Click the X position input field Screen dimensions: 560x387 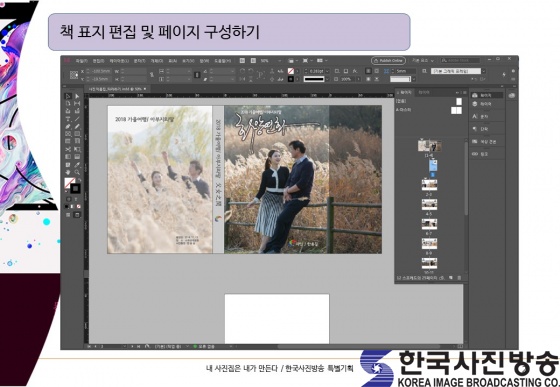(100, 71)
